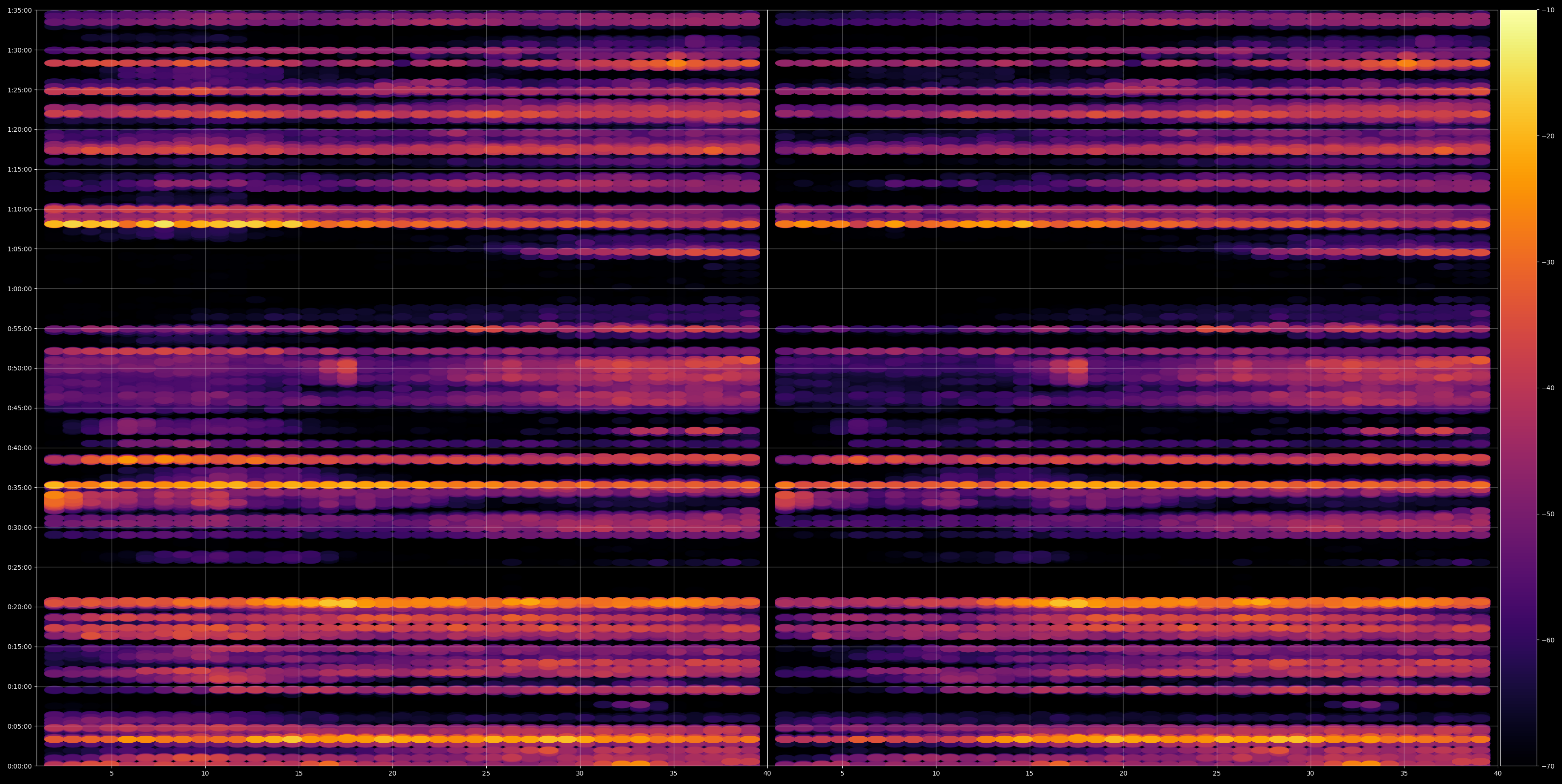Click x-axis label 40 under left plot
This screenshot has height=784, width=1562.
click(x=767, y=774)
